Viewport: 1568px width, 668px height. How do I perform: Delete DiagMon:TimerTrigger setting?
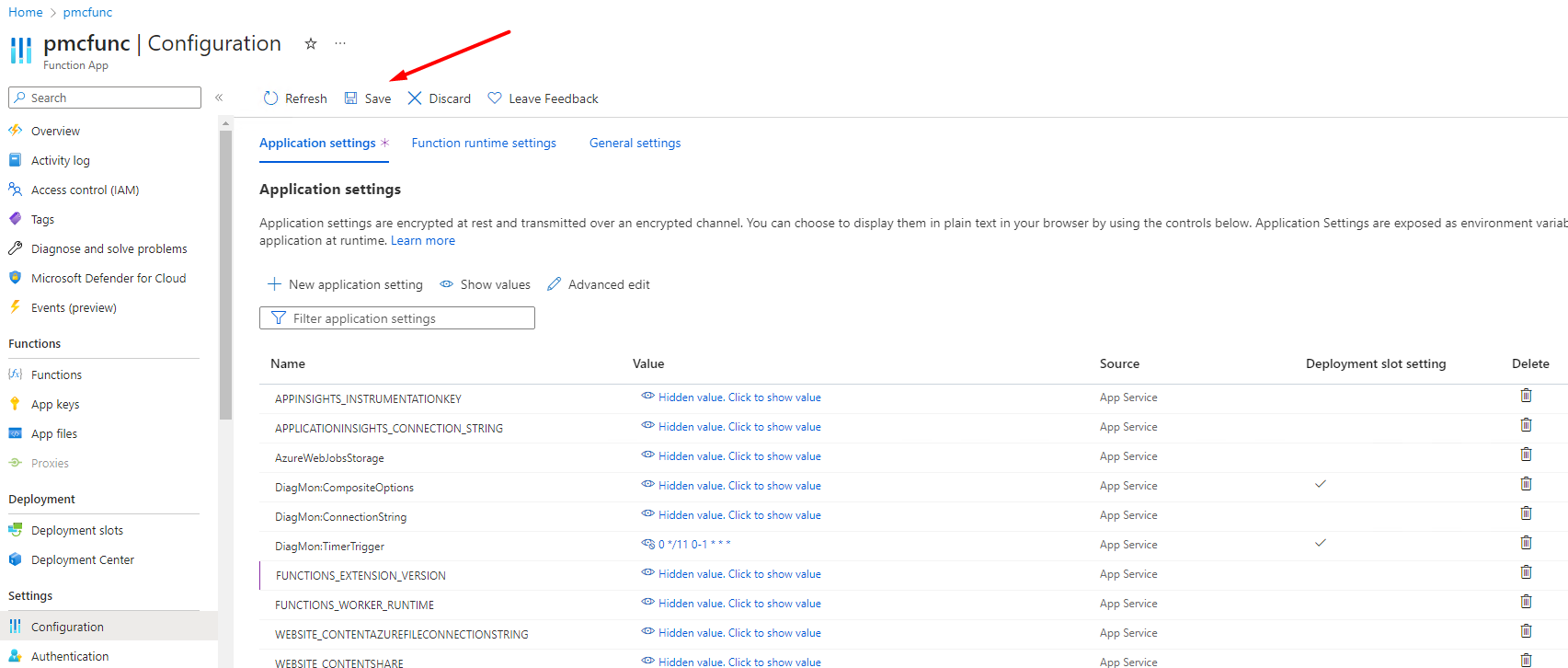[1526, 543]
